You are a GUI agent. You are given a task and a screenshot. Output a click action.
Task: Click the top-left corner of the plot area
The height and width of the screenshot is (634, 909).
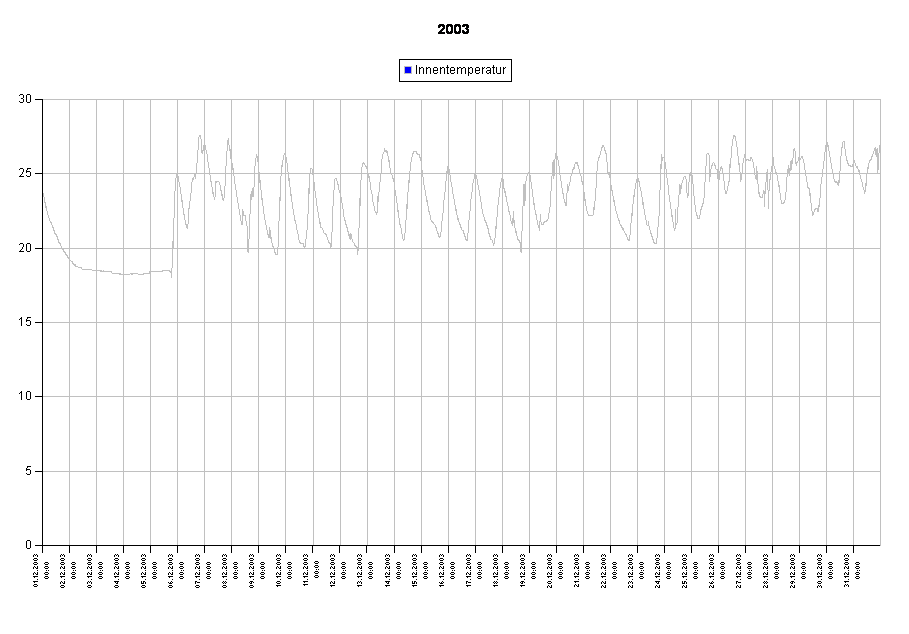point(43,99)
